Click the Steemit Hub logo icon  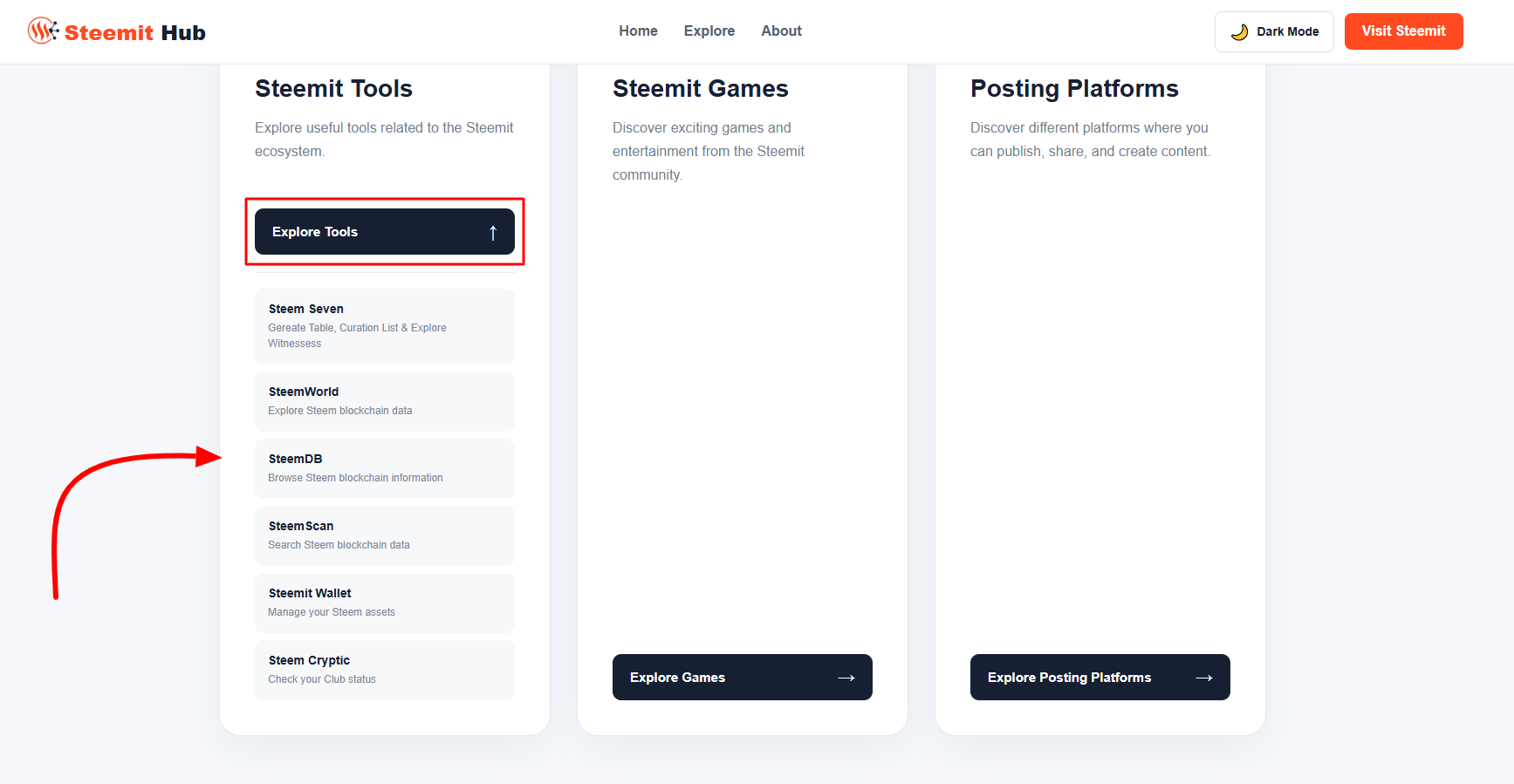[x=43, y=31]
